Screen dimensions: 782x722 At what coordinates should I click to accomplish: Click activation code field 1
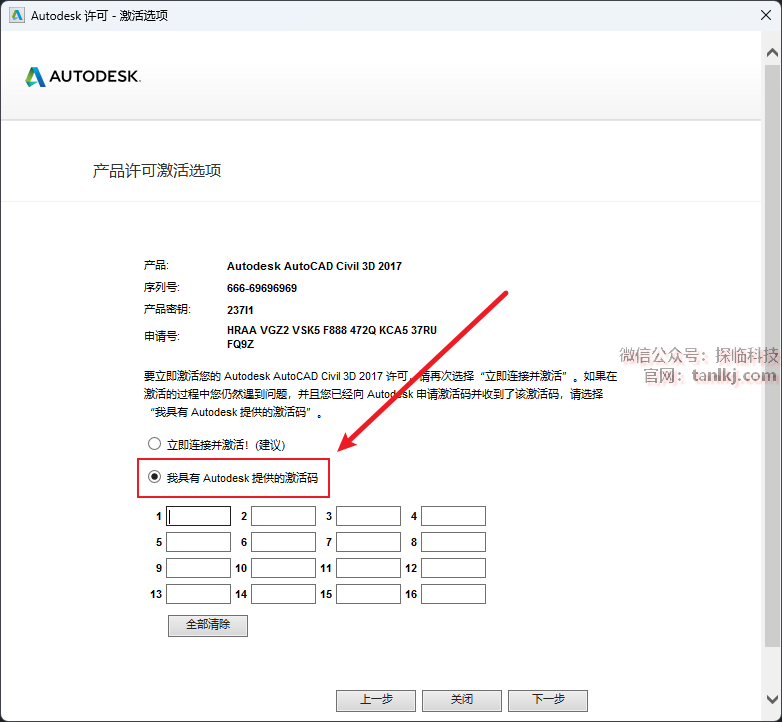tap(198, 516)
